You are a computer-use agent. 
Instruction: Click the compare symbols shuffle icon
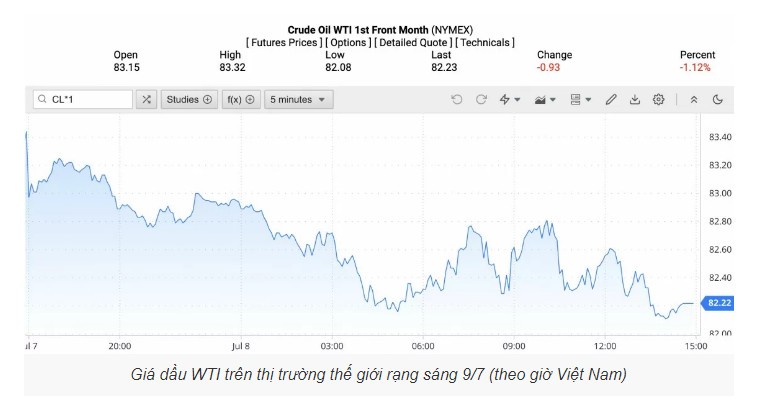[x=147, y=100]
